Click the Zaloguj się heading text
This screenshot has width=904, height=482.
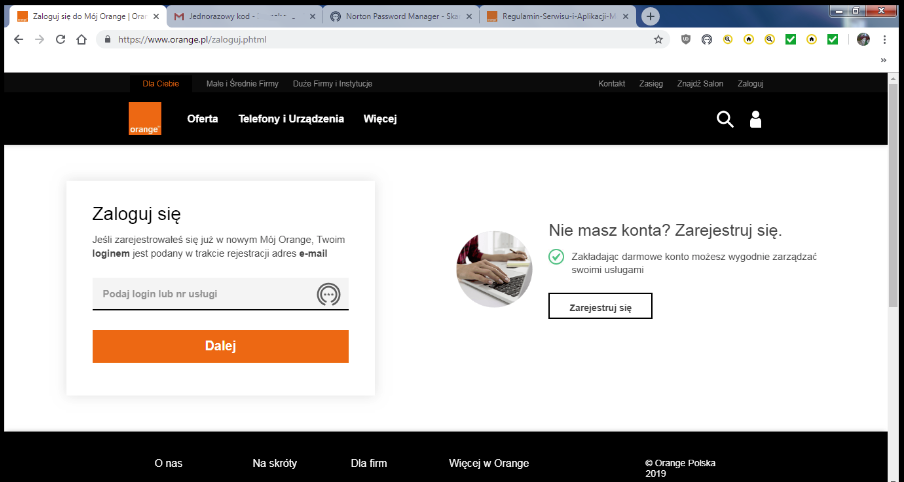pyautogui.click(x=137, y=215)
